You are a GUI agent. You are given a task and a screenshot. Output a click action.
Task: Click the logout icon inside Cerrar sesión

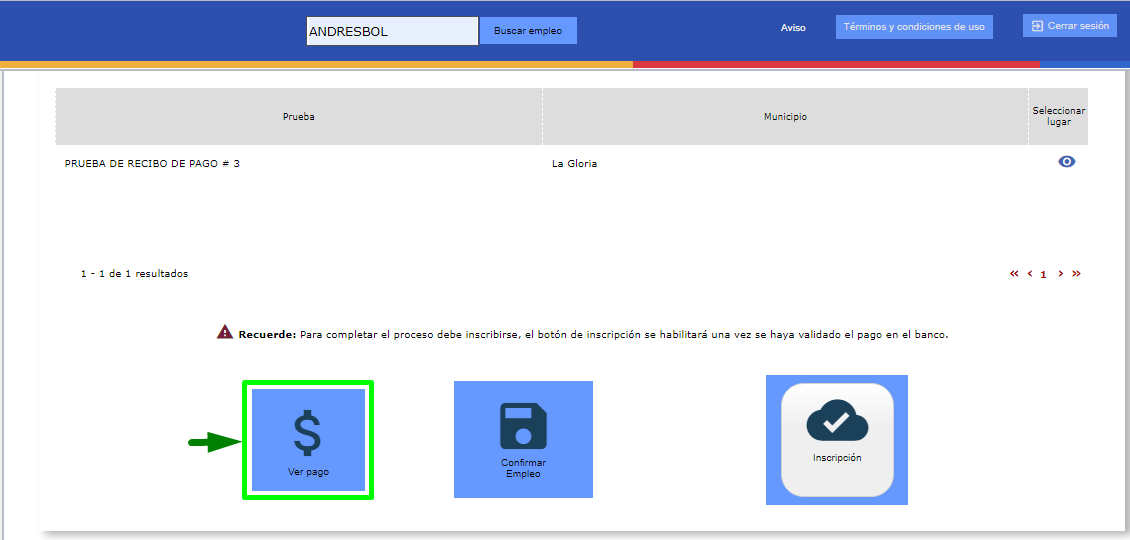tap(1037, 26)
